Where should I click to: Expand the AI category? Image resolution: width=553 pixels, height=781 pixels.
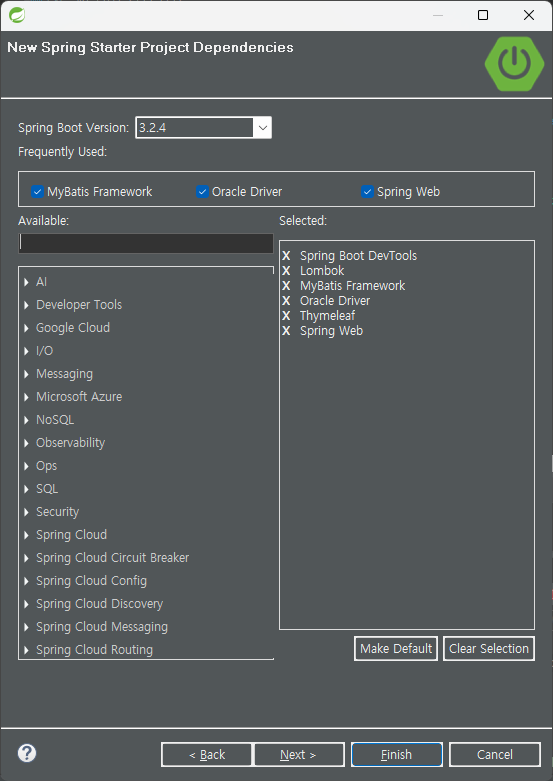pyautogui.click(x=26, y=282)
